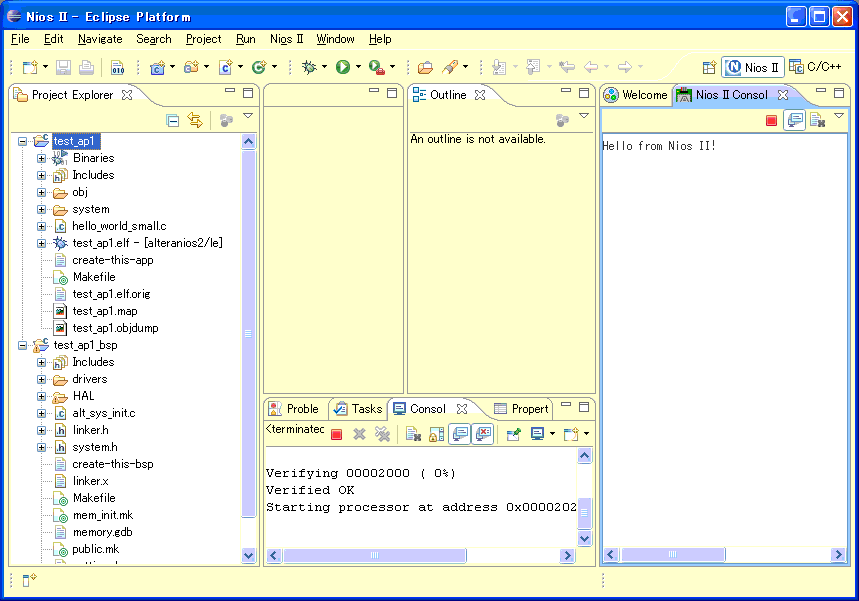Viewport: 859px width, 601px height.
Task: Click Nios II Console horizontal scrollbar thumb
Action: [x=673, y=554]
